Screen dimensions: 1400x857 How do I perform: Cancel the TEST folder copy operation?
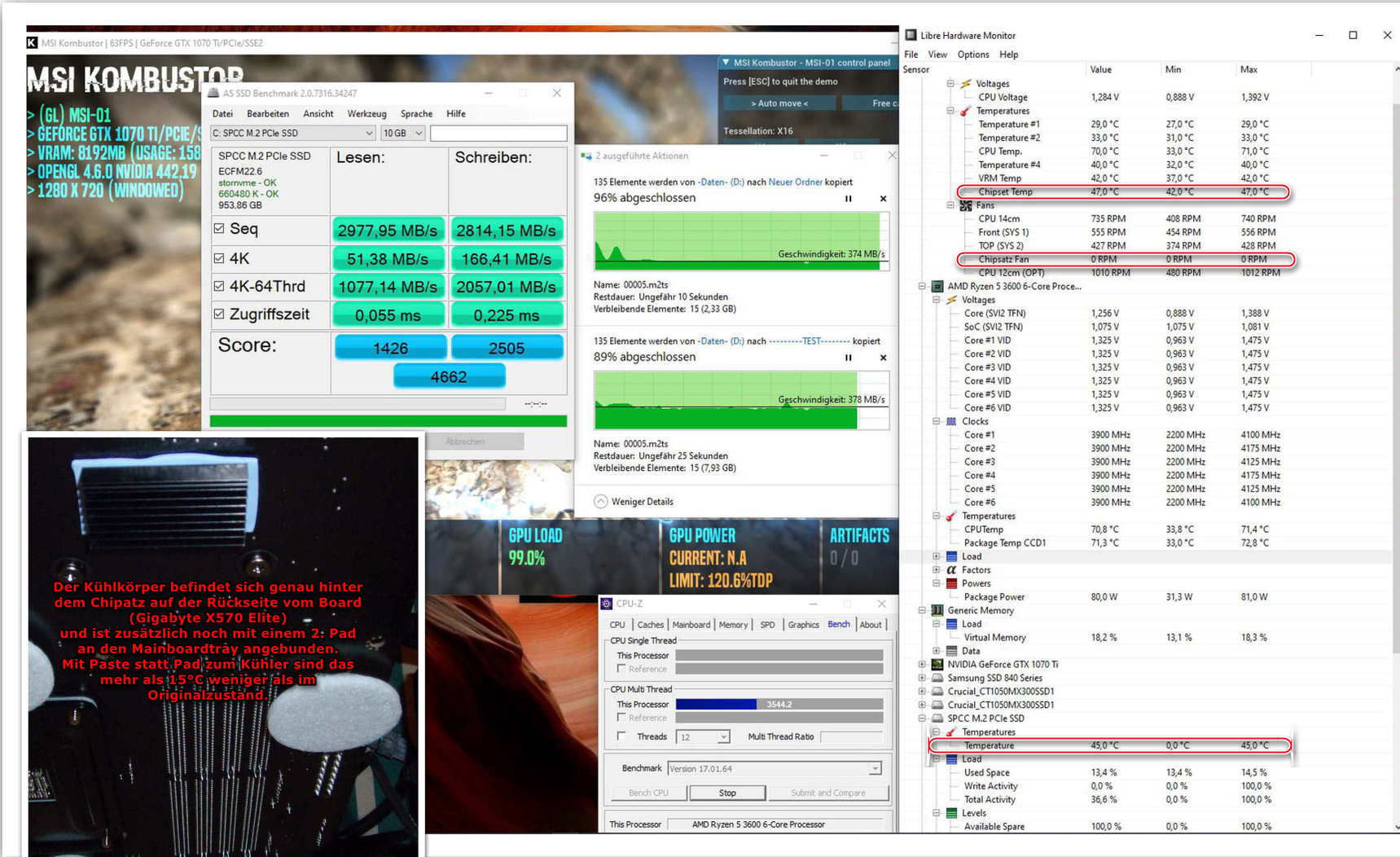(883, 358)
